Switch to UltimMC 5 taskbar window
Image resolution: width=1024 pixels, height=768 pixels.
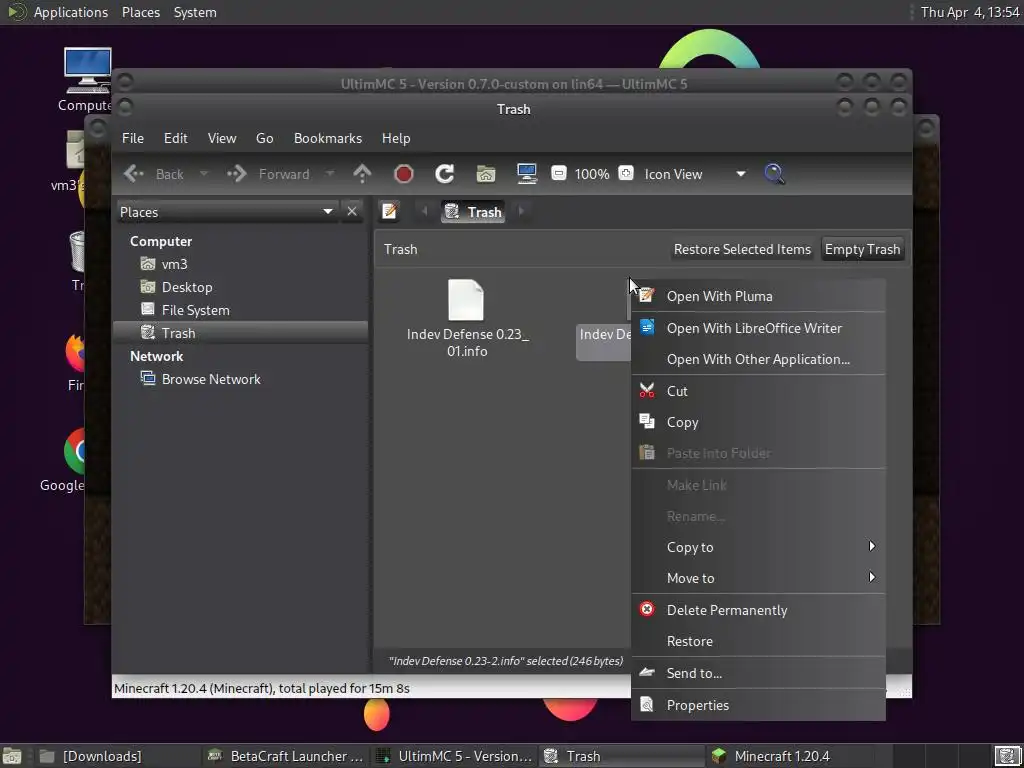(454, 756)
